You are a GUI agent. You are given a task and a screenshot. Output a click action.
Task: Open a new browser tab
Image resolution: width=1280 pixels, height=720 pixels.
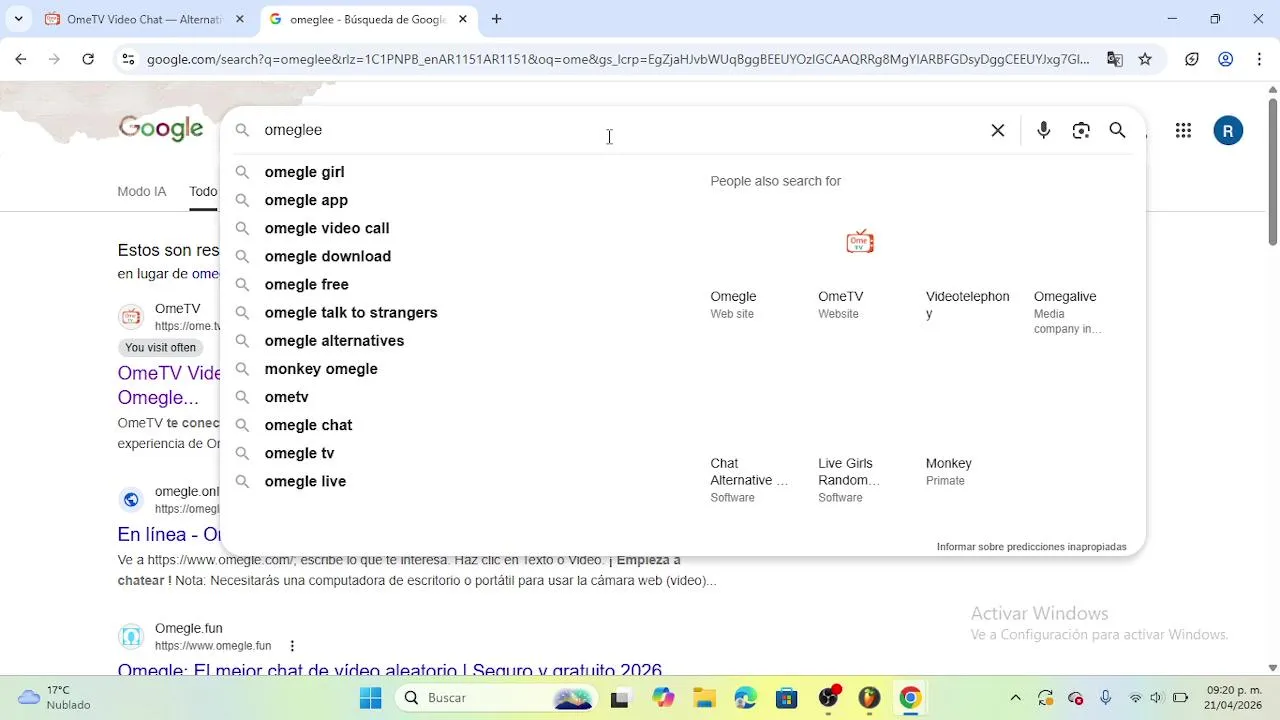point(496,19)
